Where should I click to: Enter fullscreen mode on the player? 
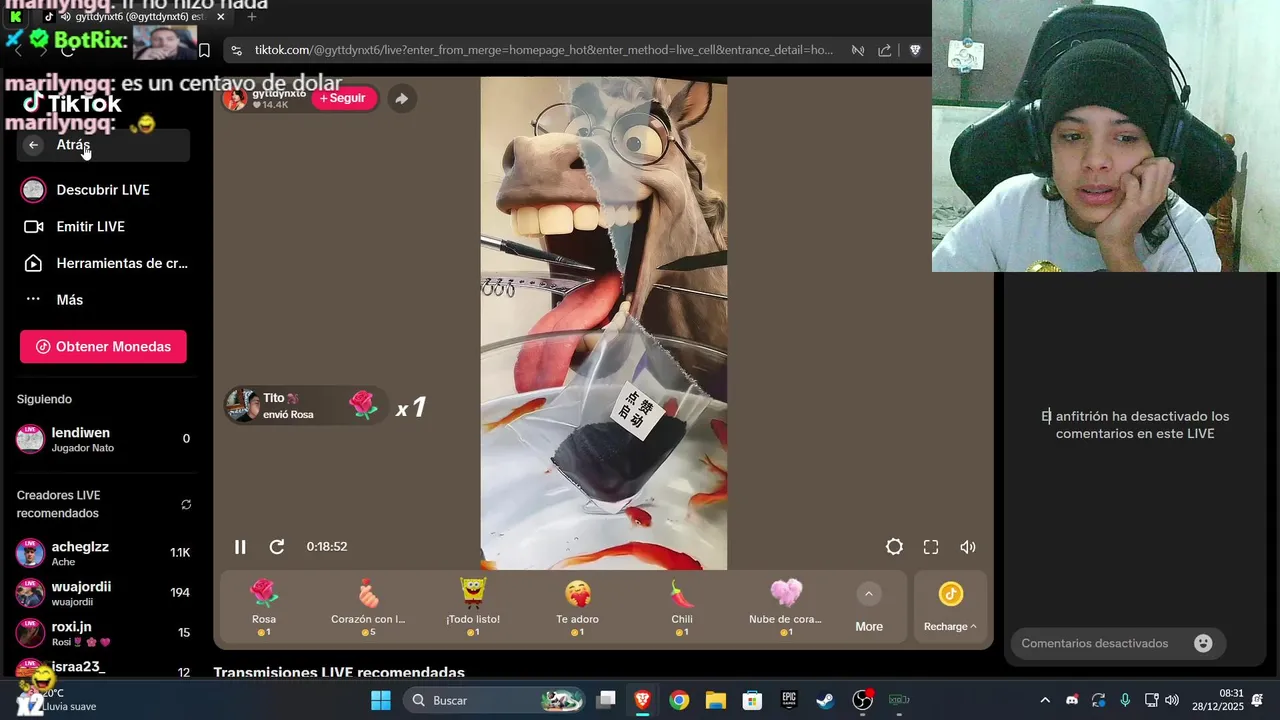pos(931,547)
